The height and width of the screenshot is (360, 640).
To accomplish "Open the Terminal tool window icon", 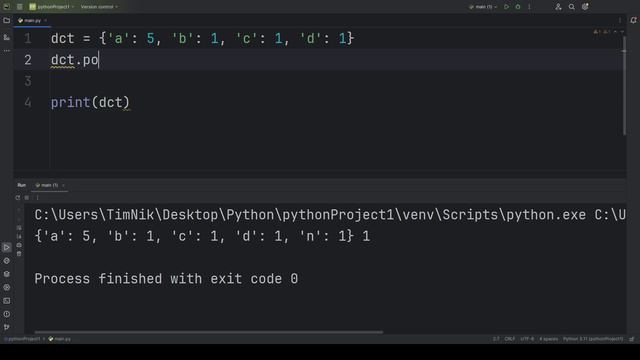I will point(7,301).
